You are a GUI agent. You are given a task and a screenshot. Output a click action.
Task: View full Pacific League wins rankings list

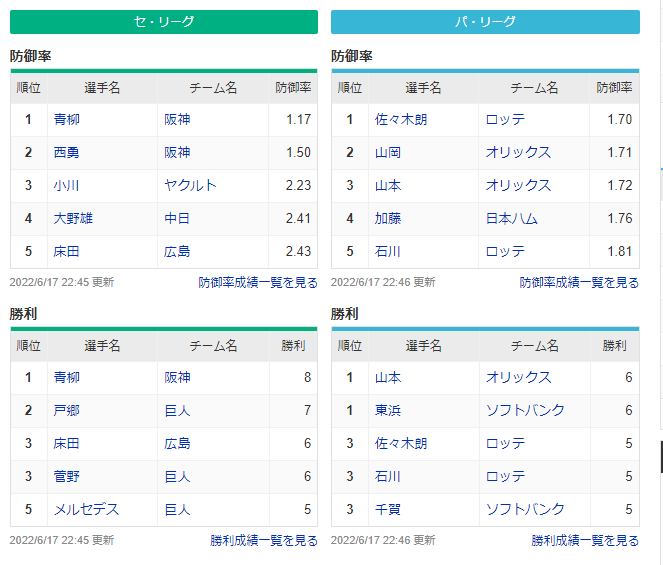585,540
